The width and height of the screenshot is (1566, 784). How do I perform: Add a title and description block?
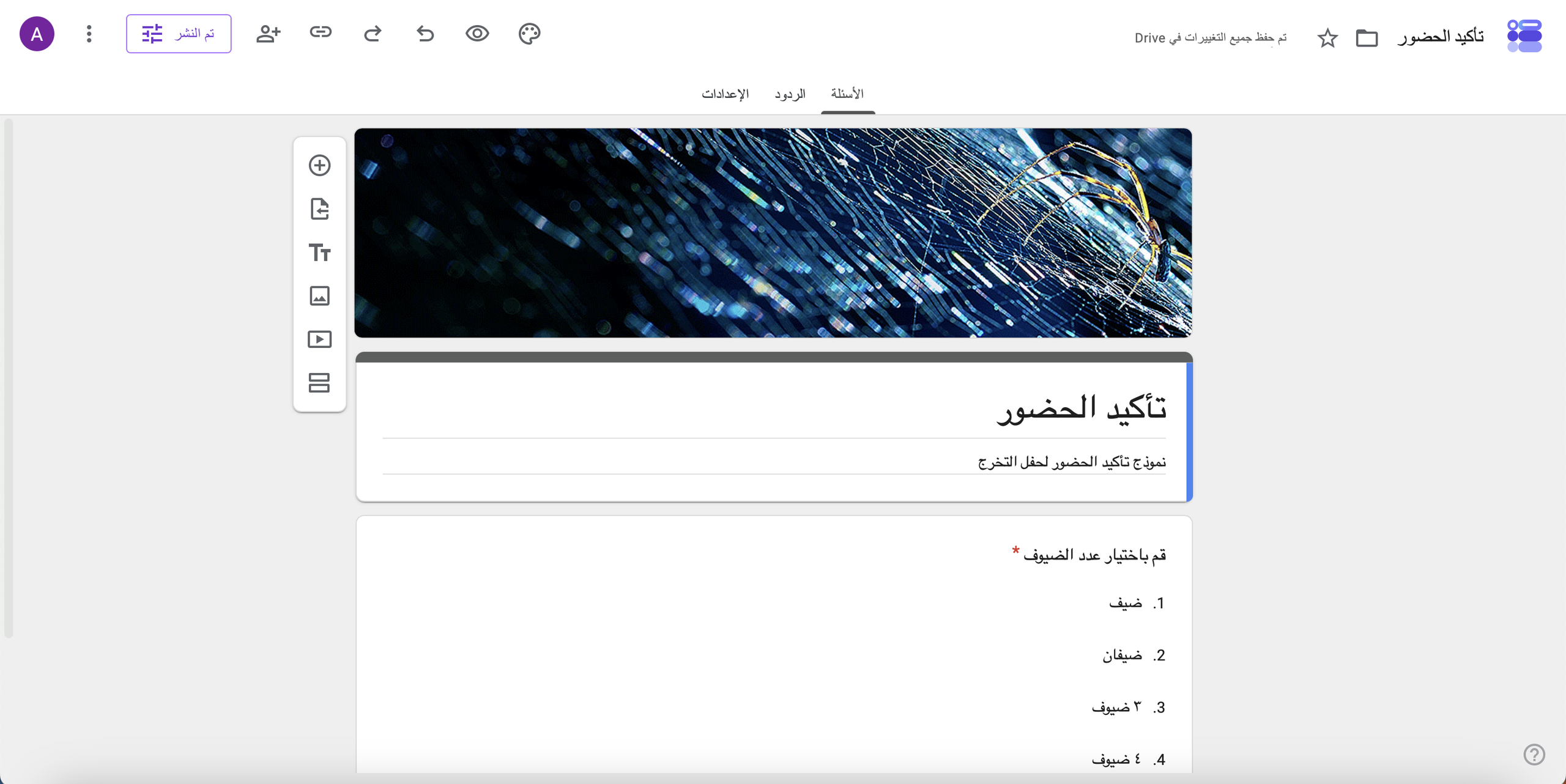pyautogui.click(x=319, y=253)
